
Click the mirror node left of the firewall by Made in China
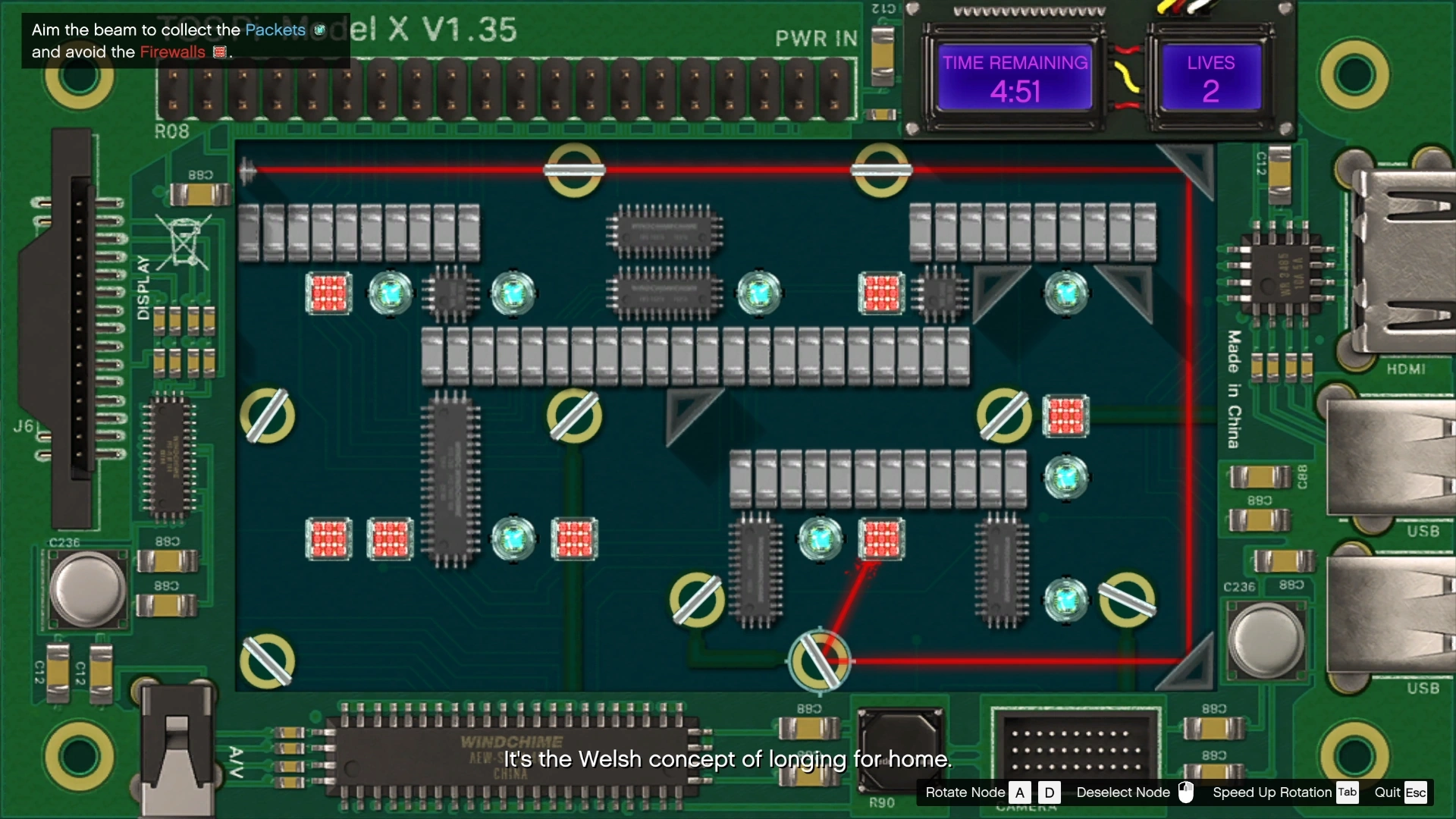tap(1003, 416)
